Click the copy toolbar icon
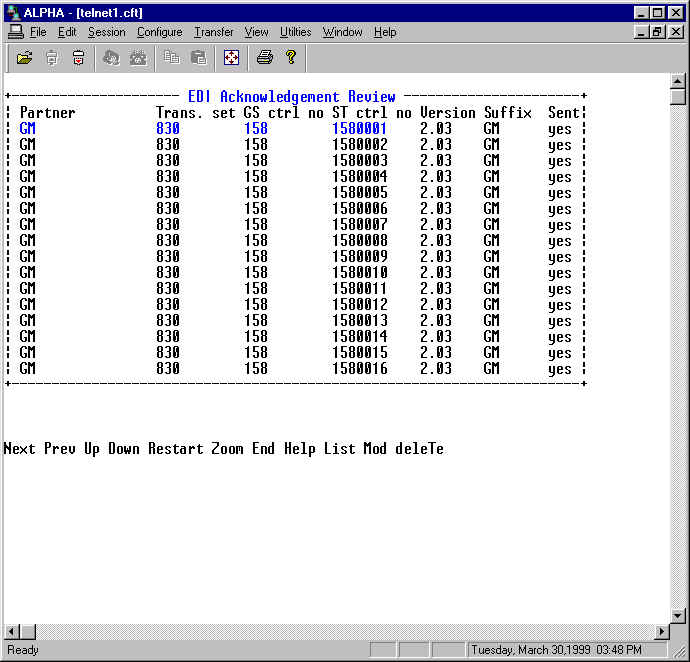Image resolution: width=690 pixels, height=662 pixels. 172,58
